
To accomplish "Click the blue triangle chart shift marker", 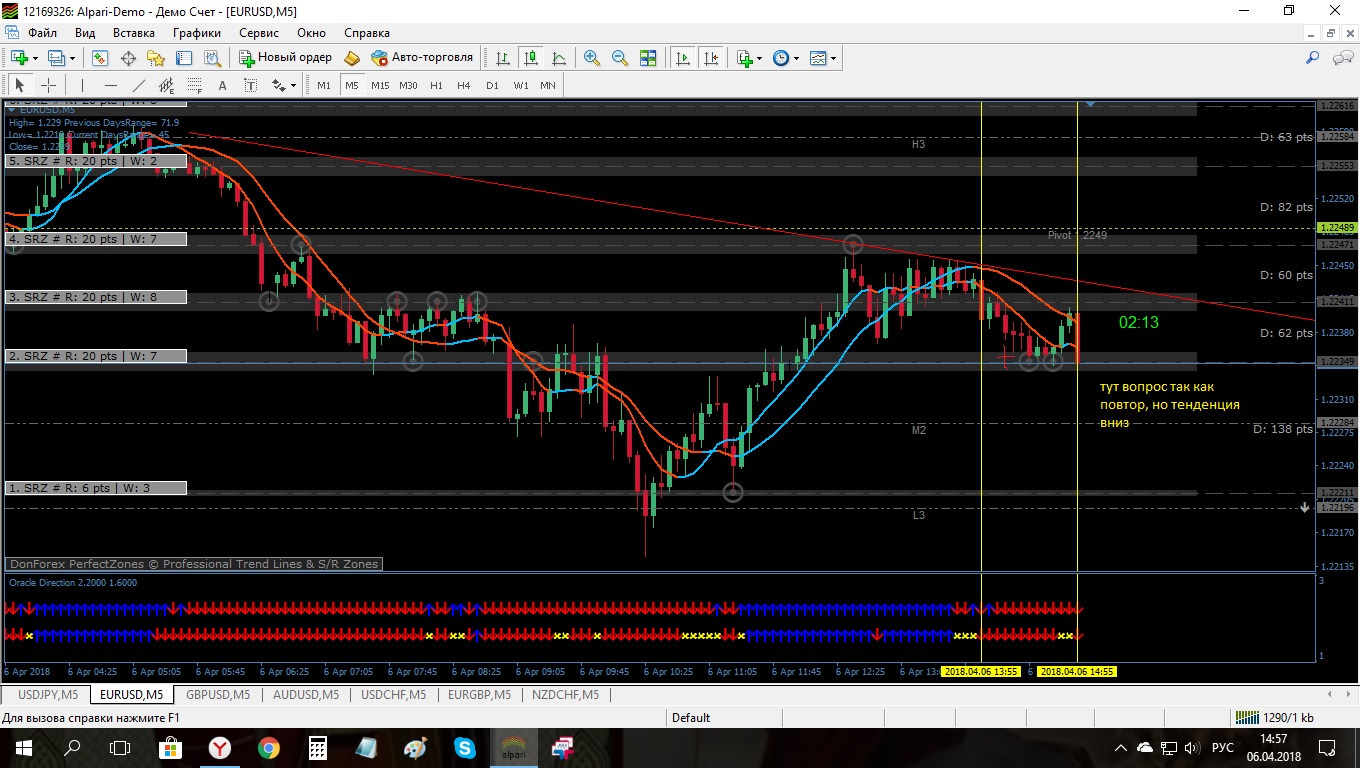I will (1090, 103).
